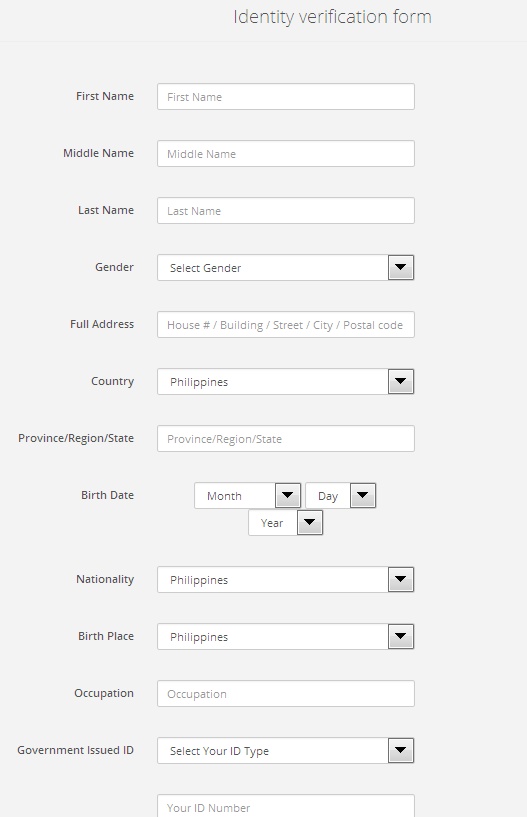The width and height of the screenshot is (527, 817).
Task: Open the Select Gender dropdown arrow
Action: (400, 267)
